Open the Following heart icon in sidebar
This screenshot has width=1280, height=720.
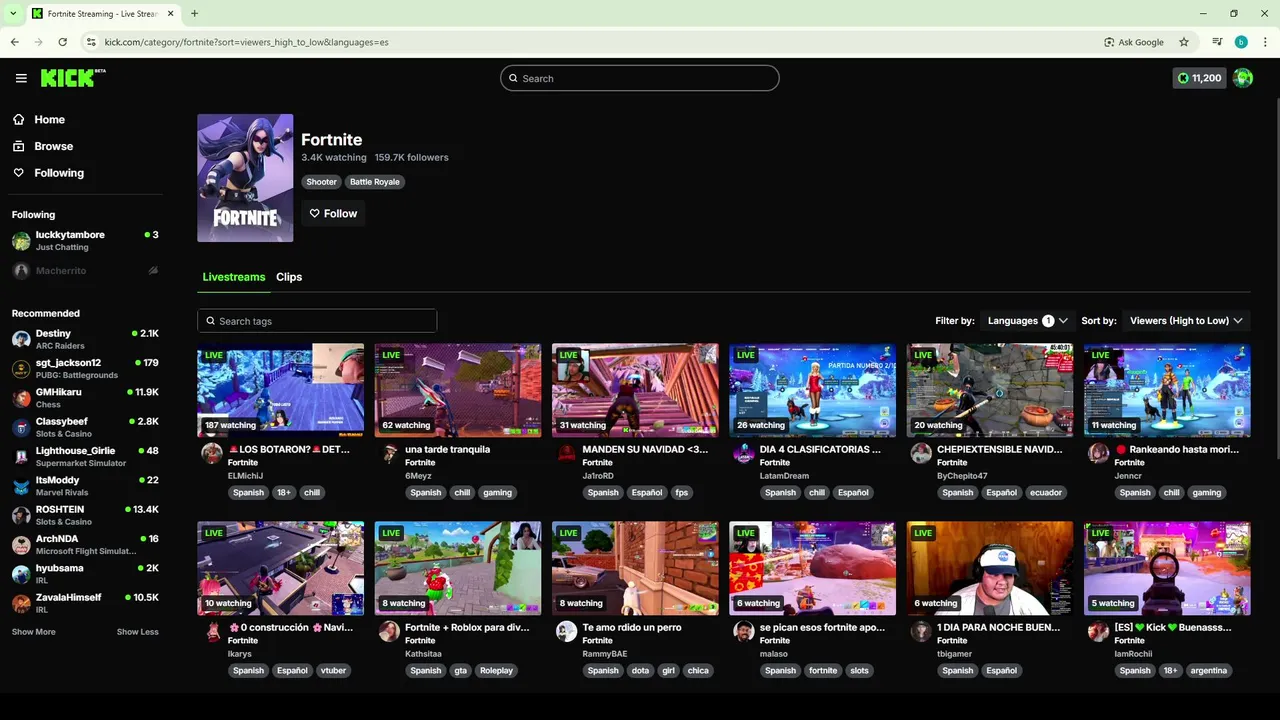click(18, 173)
